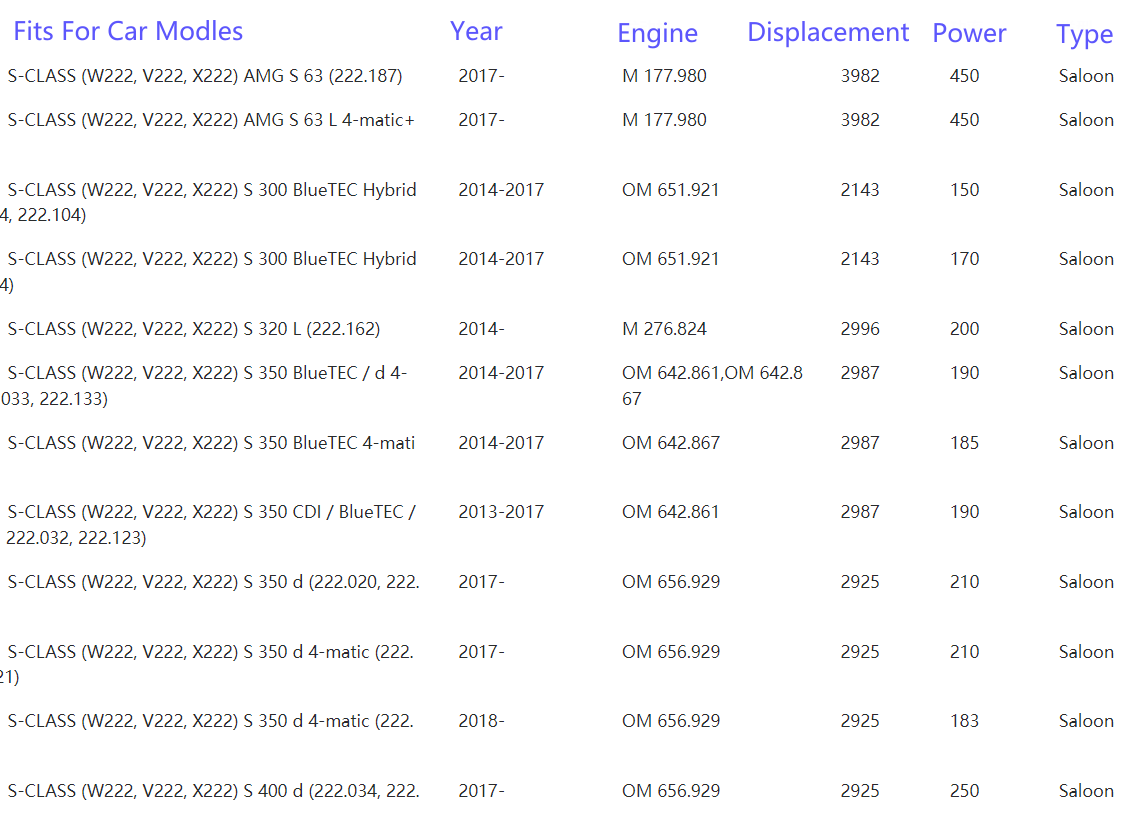
Task: Select the Power column header
Action: [x=968, y=33]
